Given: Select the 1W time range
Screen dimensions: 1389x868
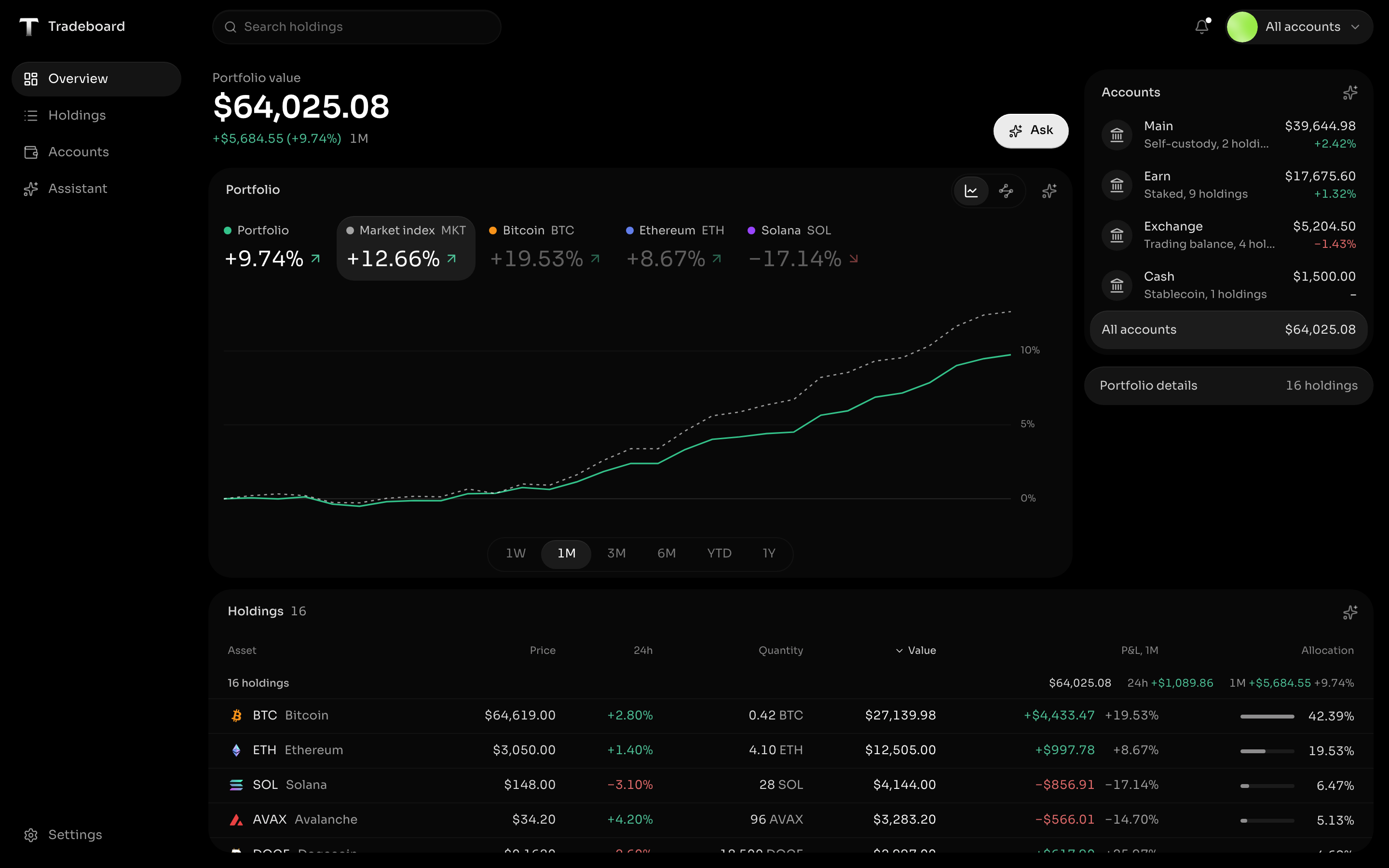Looking at the screenshot, I should (516, 554).
